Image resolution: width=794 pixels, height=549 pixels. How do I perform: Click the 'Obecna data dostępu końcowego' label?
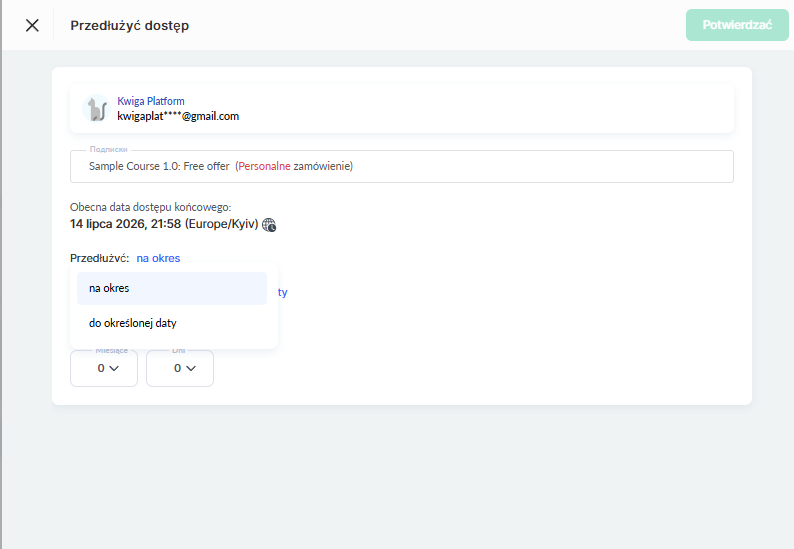click(150, 207)
